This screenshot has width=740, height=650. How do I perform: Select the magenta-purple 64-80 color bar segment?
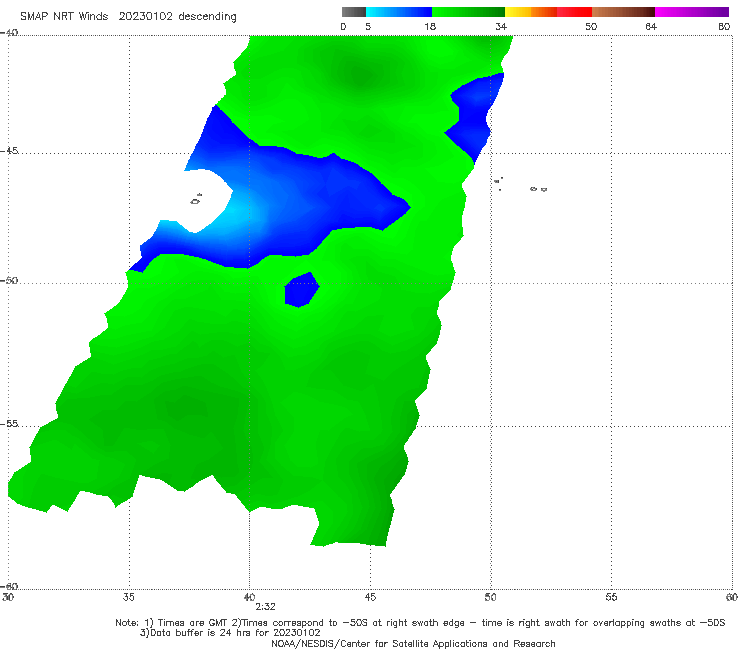(692, 12)
